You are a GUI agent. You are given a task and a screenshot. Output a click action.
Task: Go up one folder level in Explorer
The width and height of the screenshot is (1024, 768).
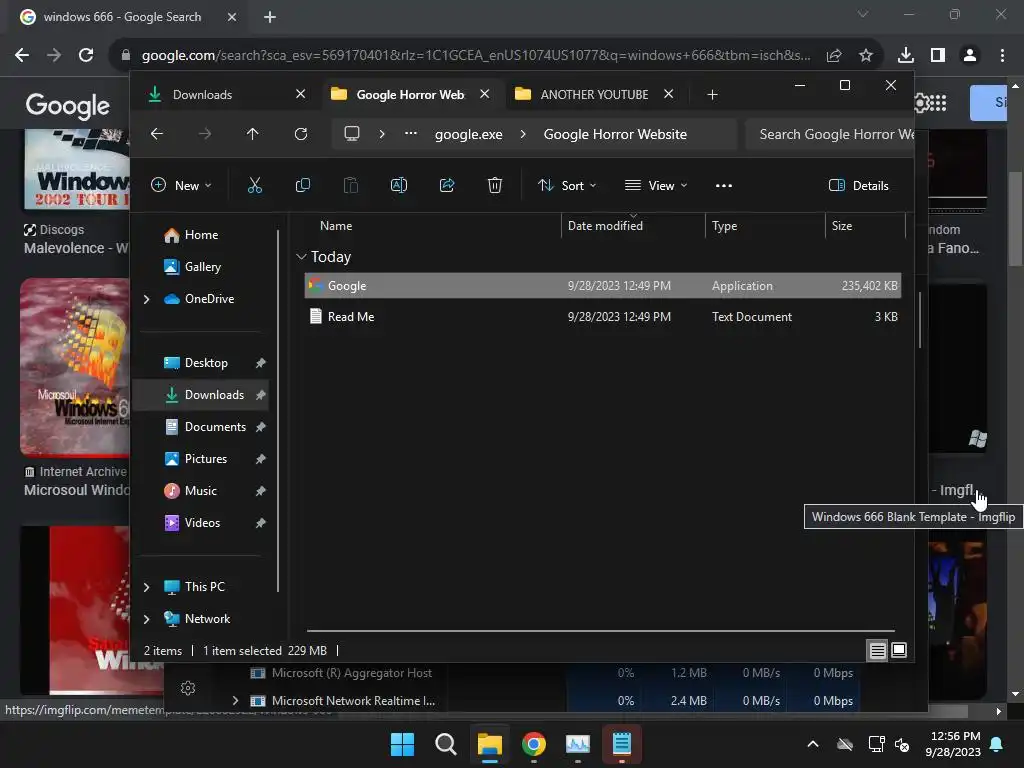253,134
